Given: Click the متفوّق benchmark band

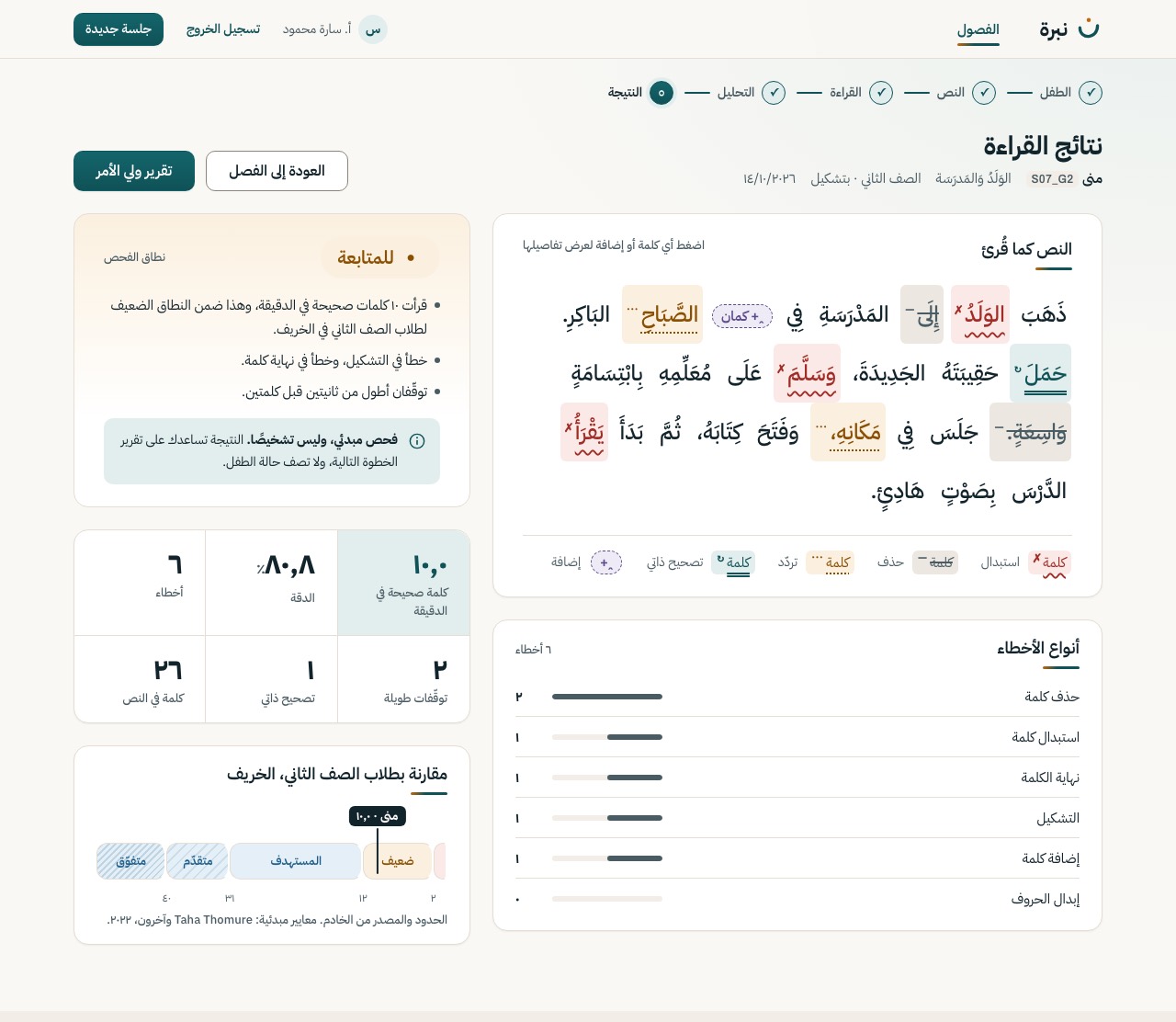Looking at the screenshot, I should [130, 861].
